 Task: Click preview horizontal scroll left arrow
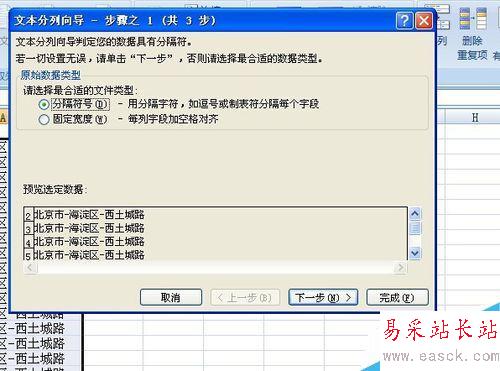(30, 267)
